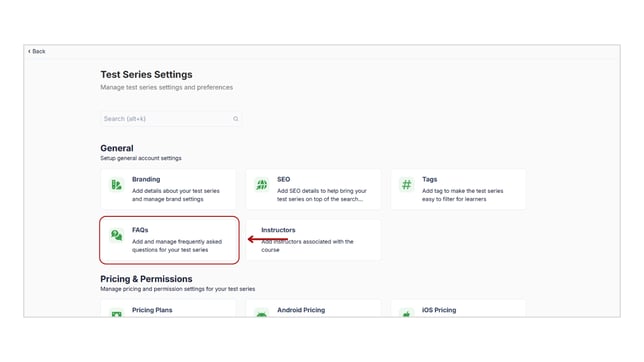
Task: Open the Instructors settings card
Action: tap(313, 240)
